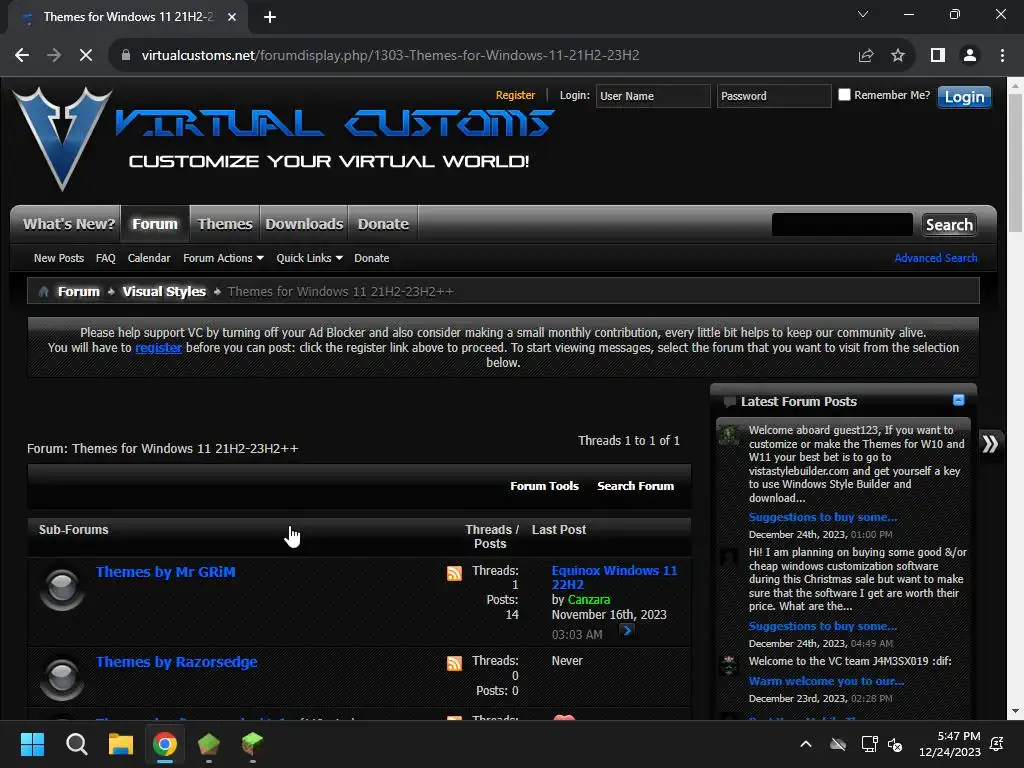Open the Visual Styles breadcrumb link
The image size is (1024, 768).
point(164,291)
